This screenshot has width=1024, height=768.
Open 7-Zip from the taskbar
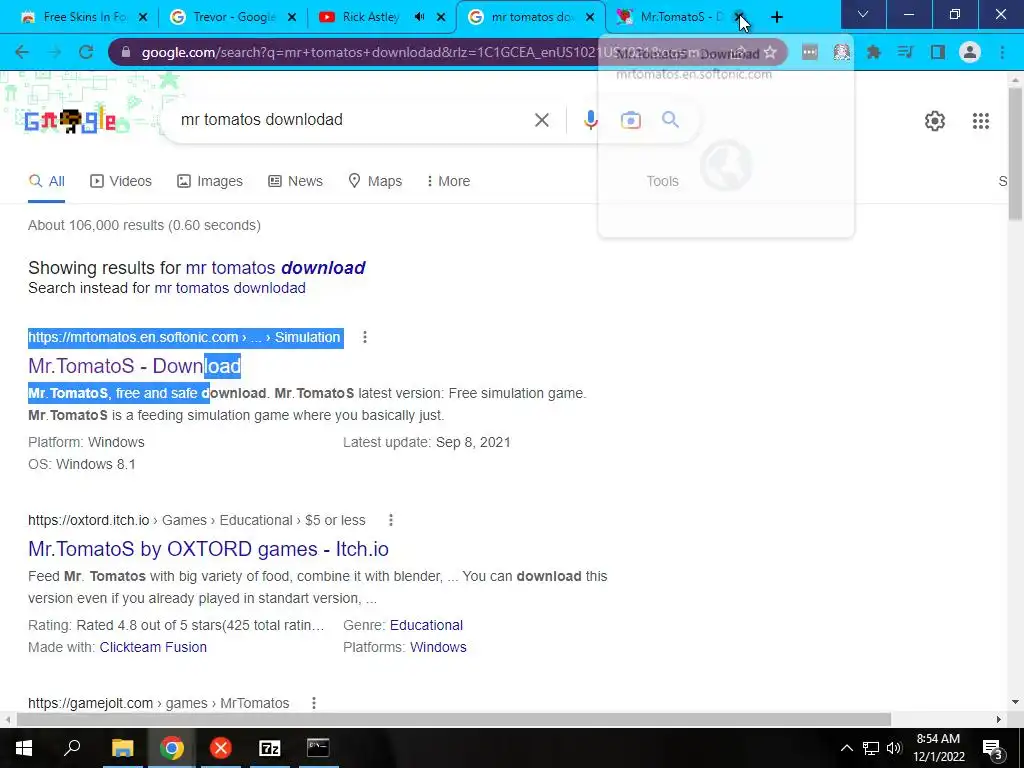coord(269,748)
